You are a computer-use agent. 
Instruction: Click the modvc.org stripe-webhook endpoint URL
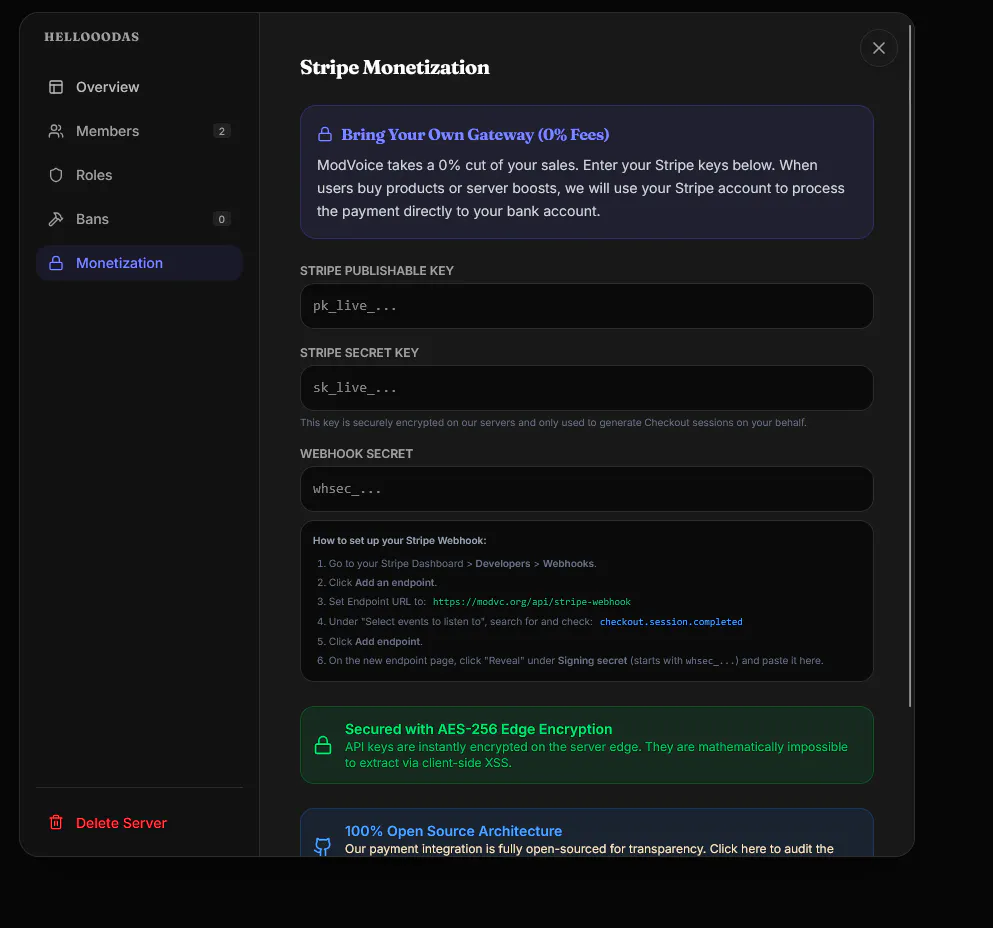531,602
